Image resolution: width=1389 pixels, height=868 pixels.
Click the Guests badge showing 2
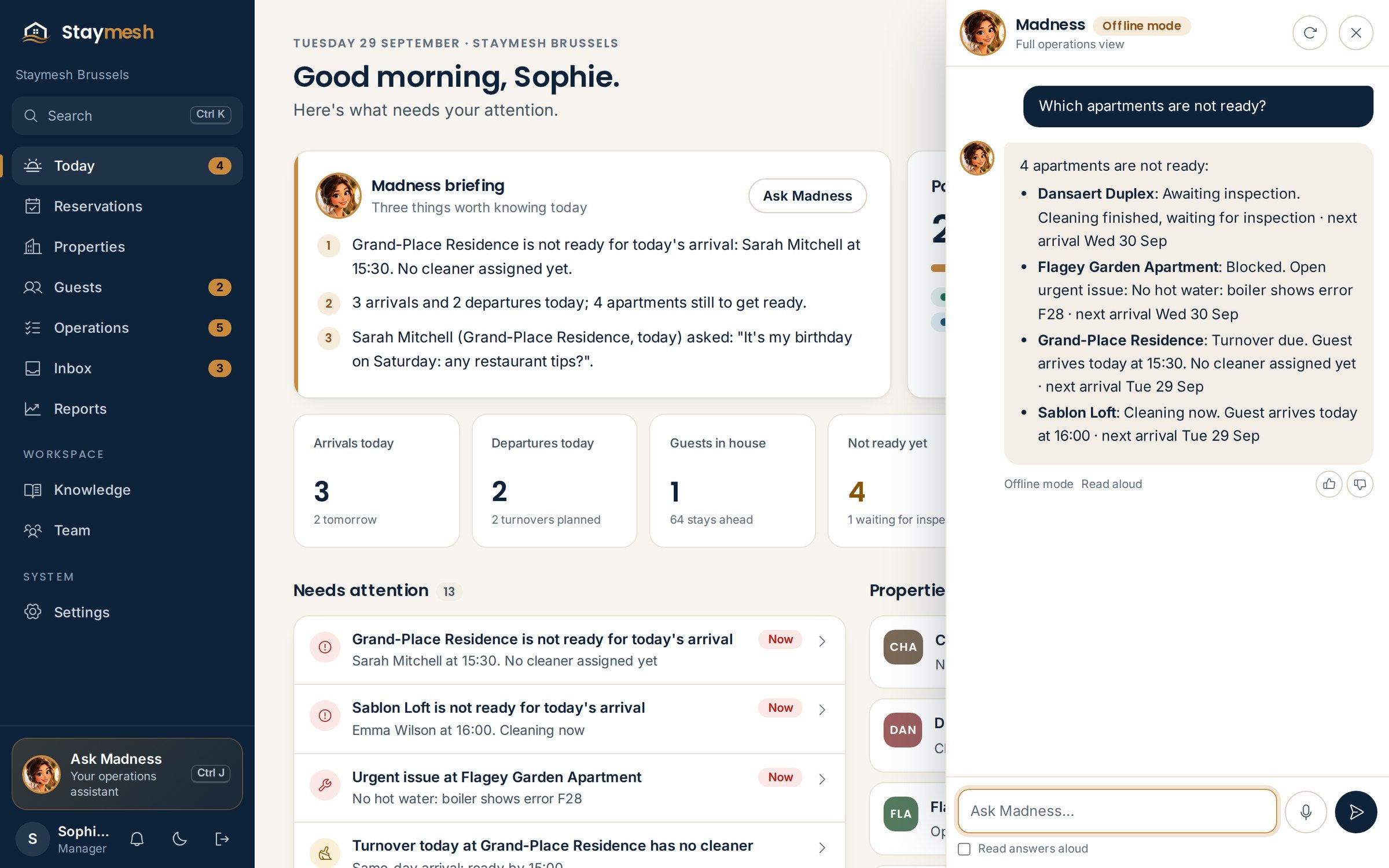coord(219,288)
